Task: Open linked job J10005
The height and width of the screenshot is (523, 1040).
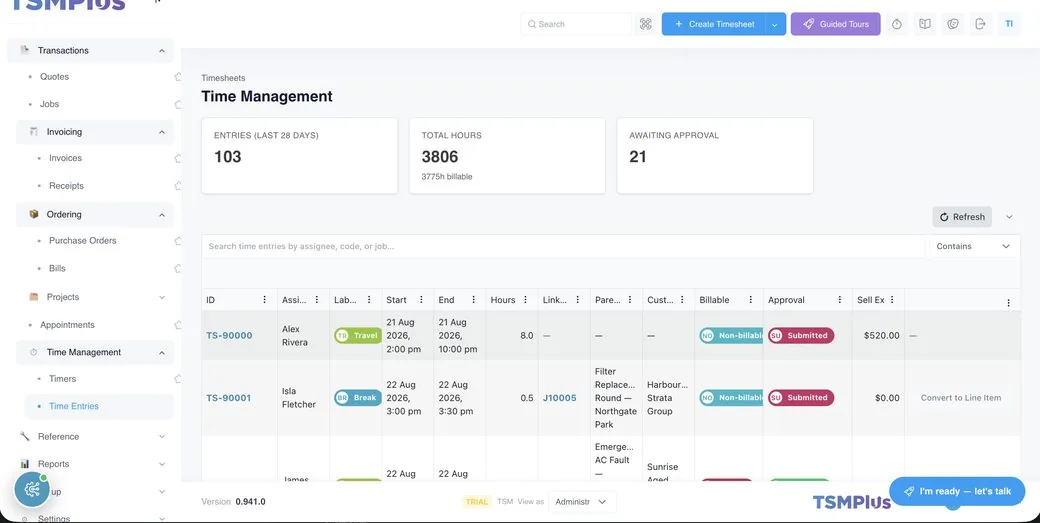Action: click(x=560, y=398)
